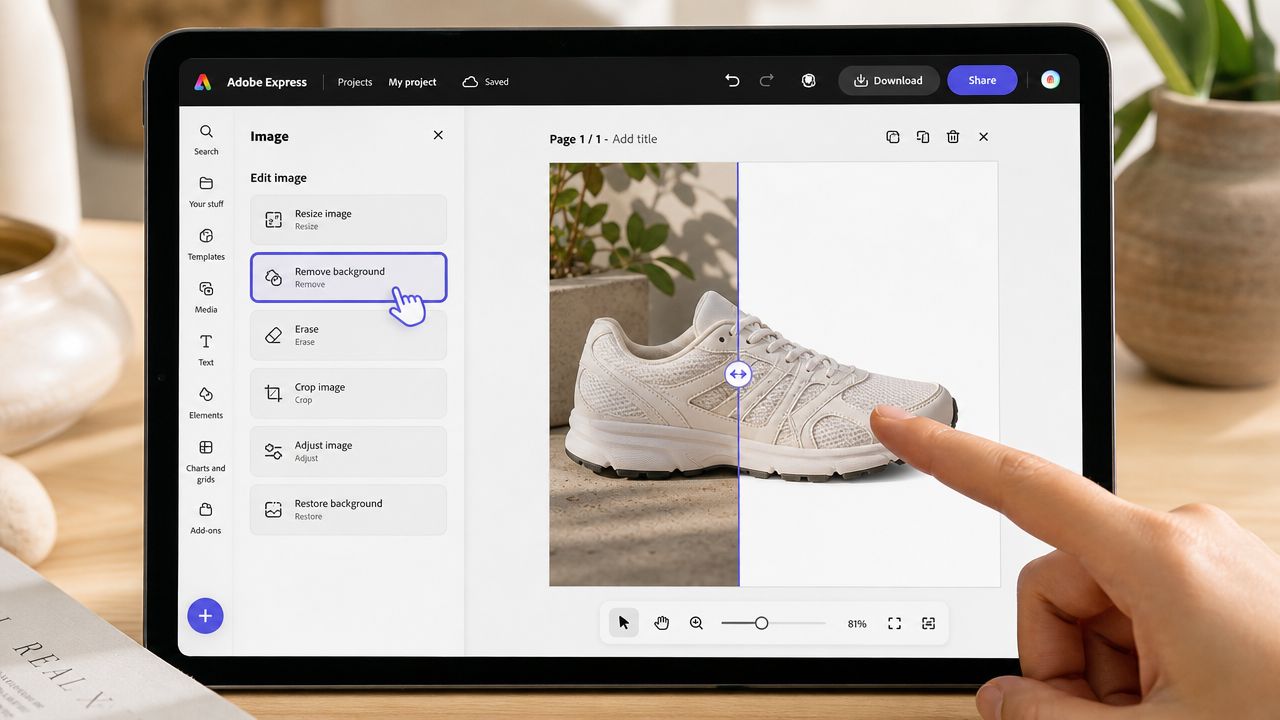Click the zoom slider knob

(x=761, y=623)
